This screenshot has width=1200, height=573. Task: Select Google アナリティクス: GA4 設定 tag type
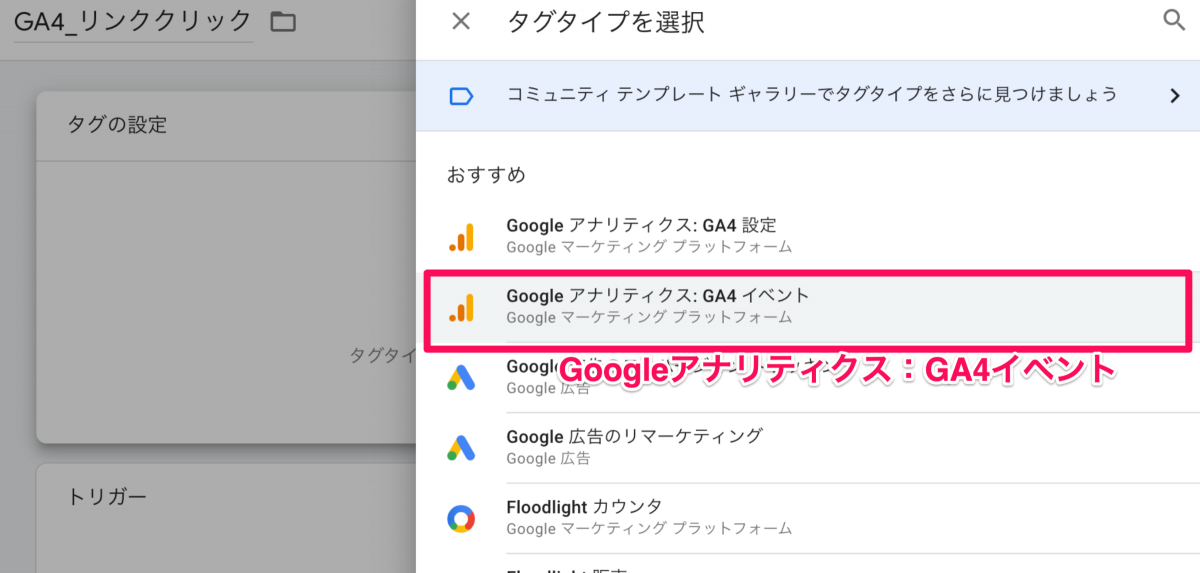click(x=641, y=226)
